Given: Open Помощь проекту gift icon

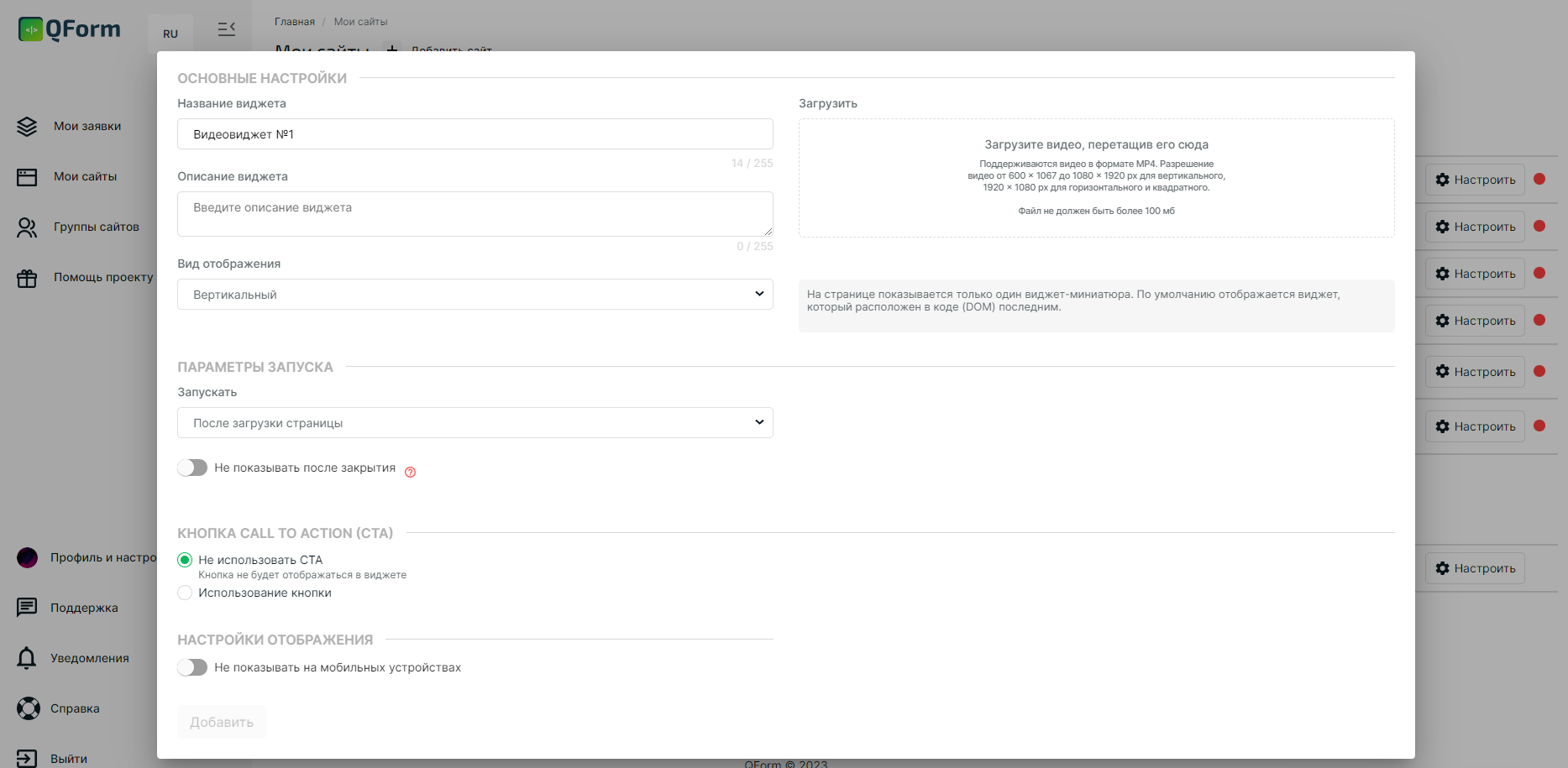Looking at the screenshot, I should (27, 278).
